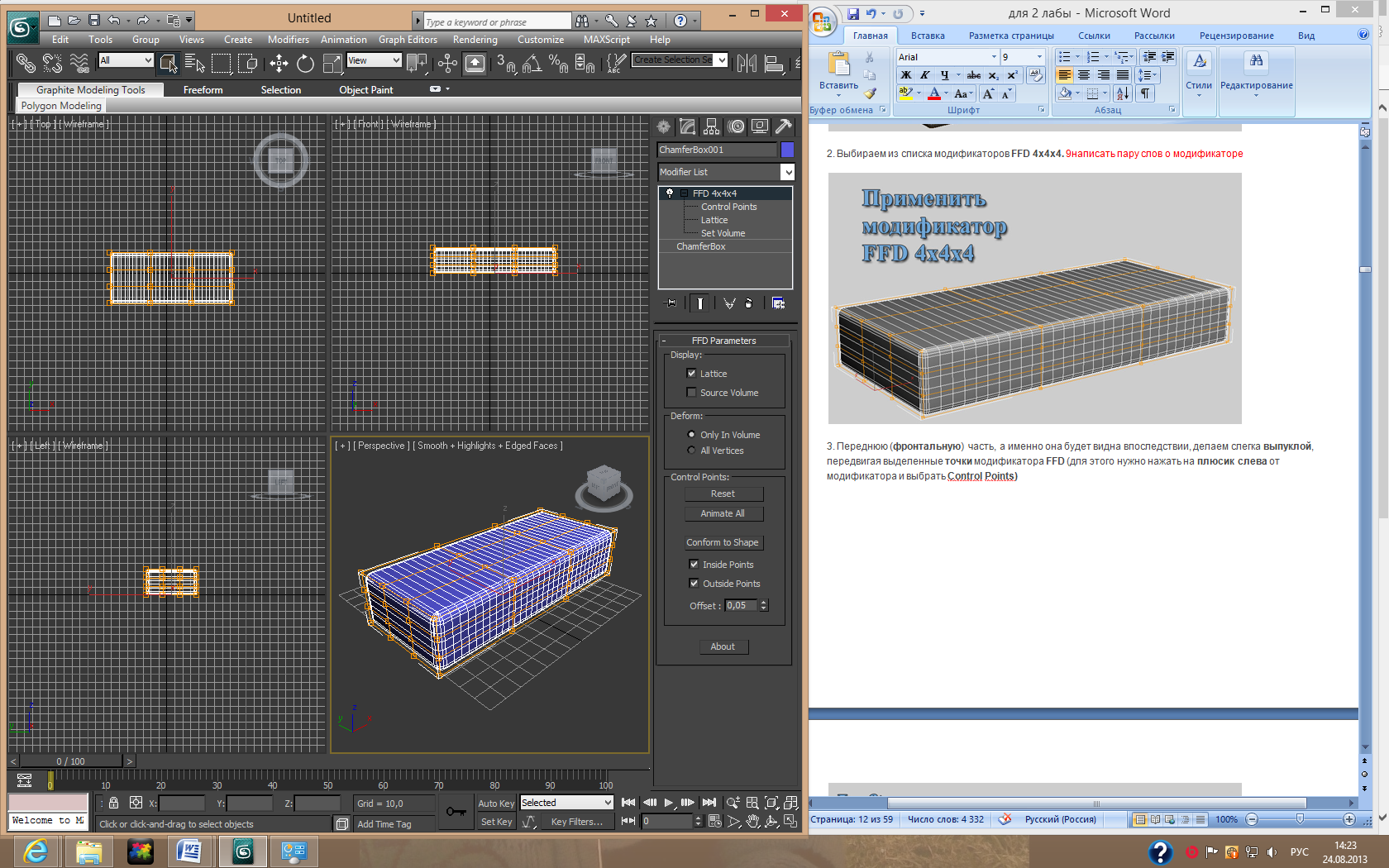
Task: Switch to the Freeform ribbon tab
Action: [x=203, y=90]
